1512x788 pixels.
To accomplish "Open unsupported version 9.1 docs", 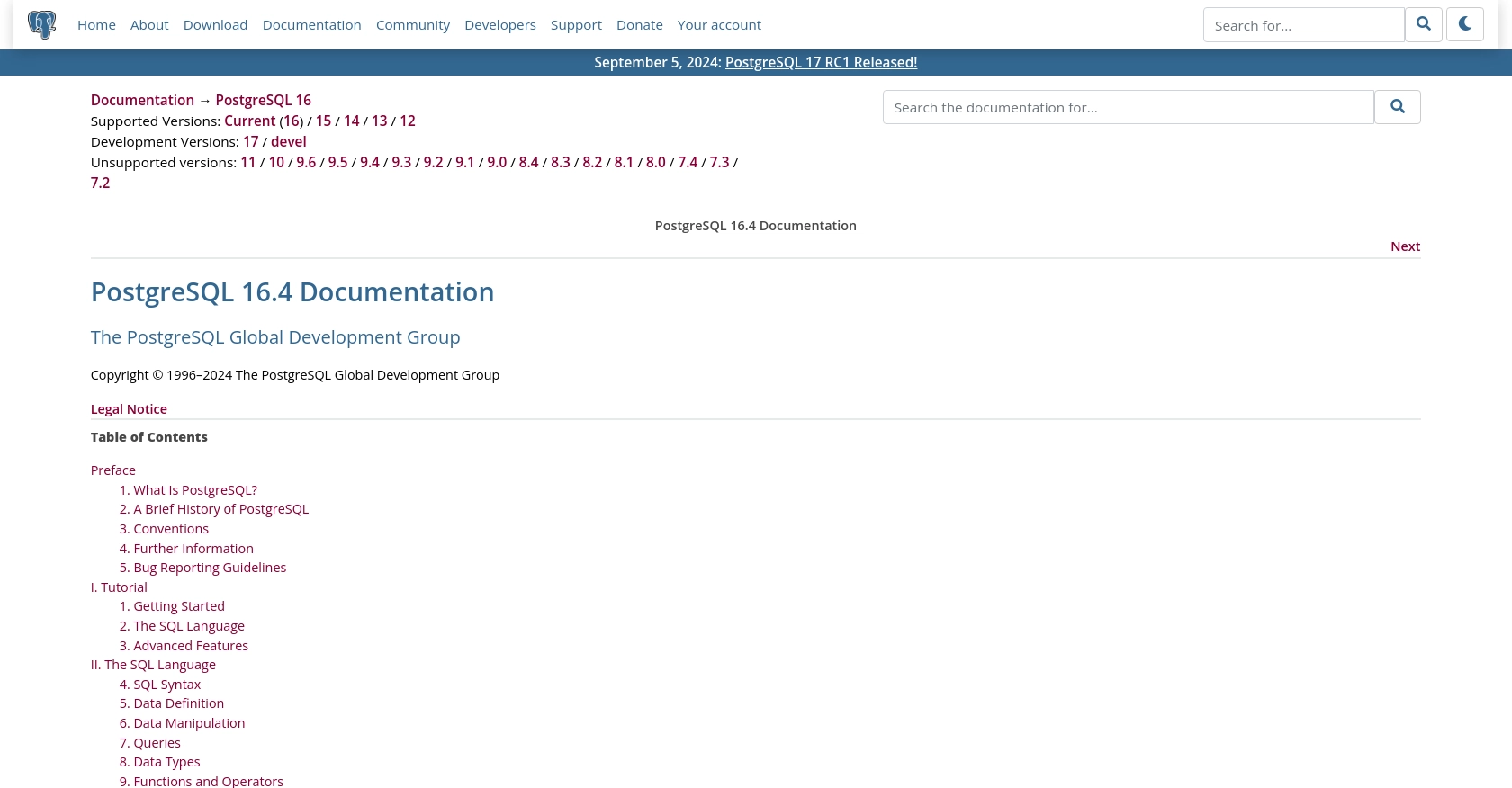I will click(465, 162).
